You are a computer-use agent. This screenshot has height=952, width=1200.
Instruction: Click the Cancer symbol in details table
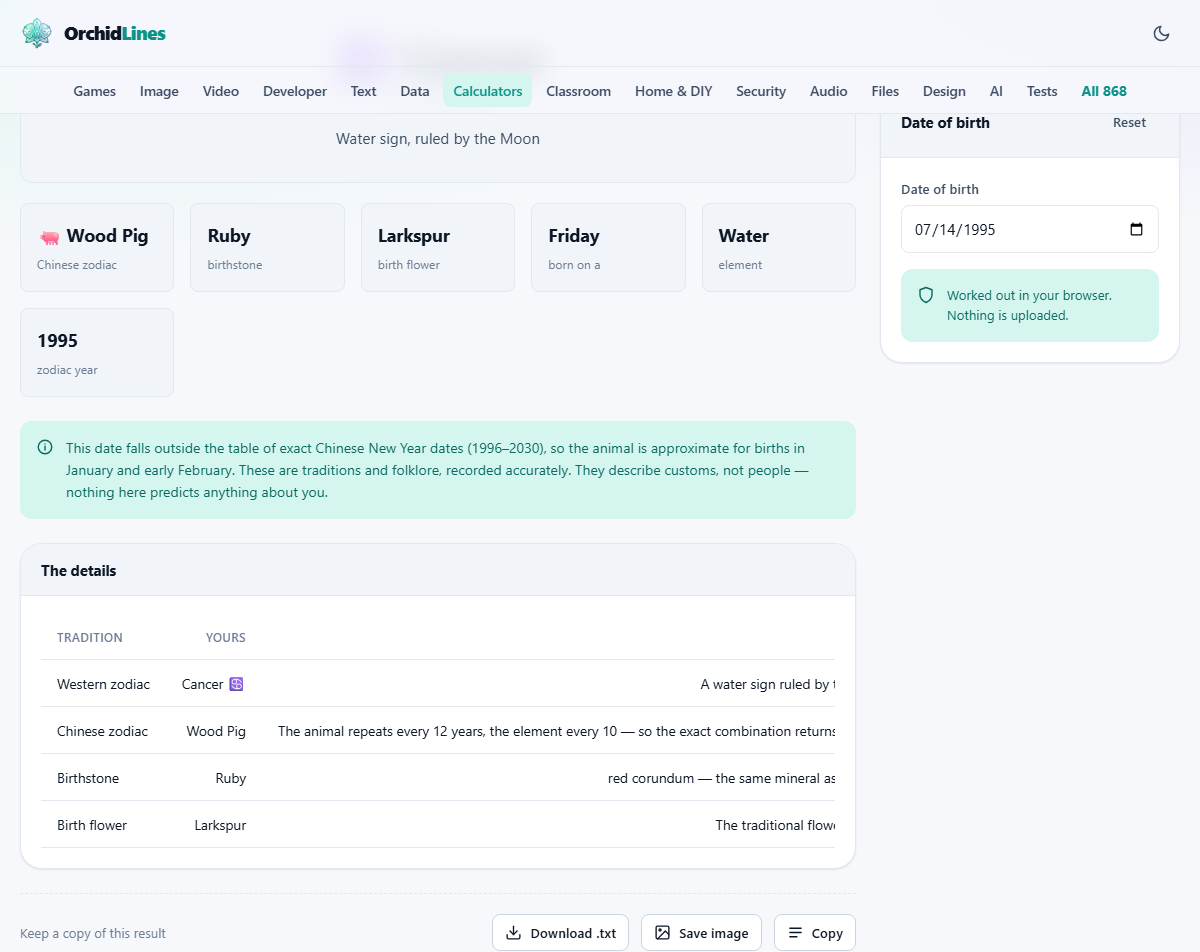(236, 684)
